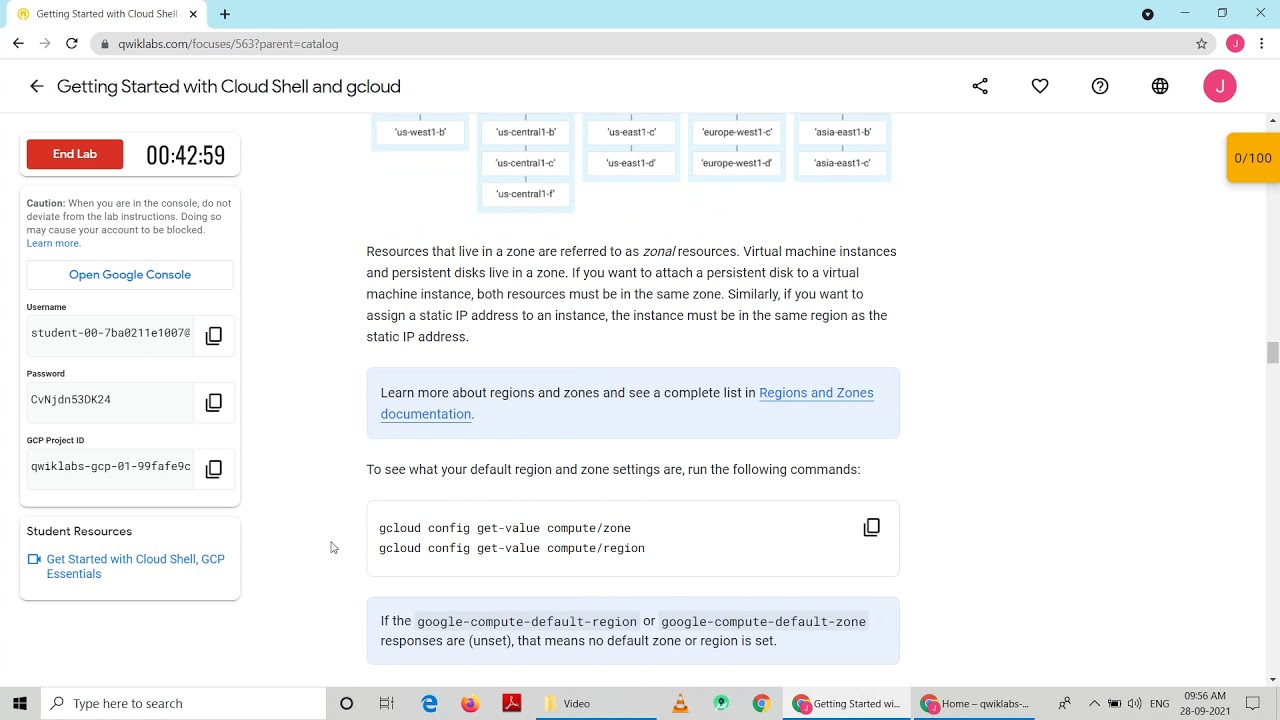Open the Chrome three-dot menu
This screenshot has width=1280, height=720.
tap(1262, 44)
